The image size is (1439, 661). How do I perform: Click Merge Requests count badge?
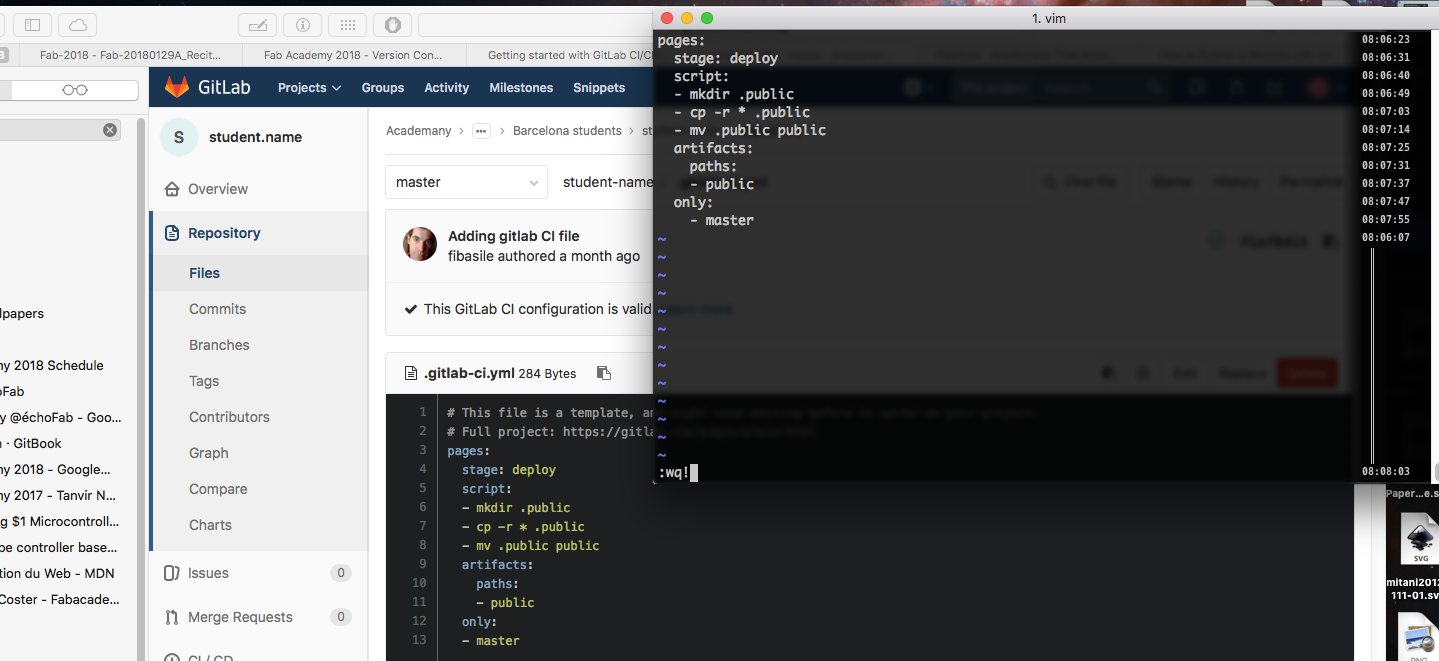(340, 617)
